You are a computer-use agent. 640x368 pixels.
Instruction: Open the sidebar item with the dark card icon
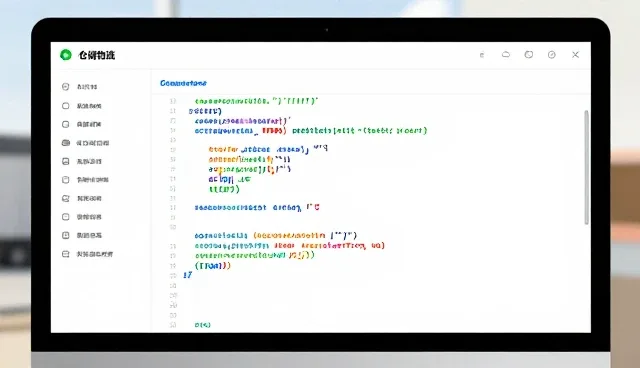(85, 143)
